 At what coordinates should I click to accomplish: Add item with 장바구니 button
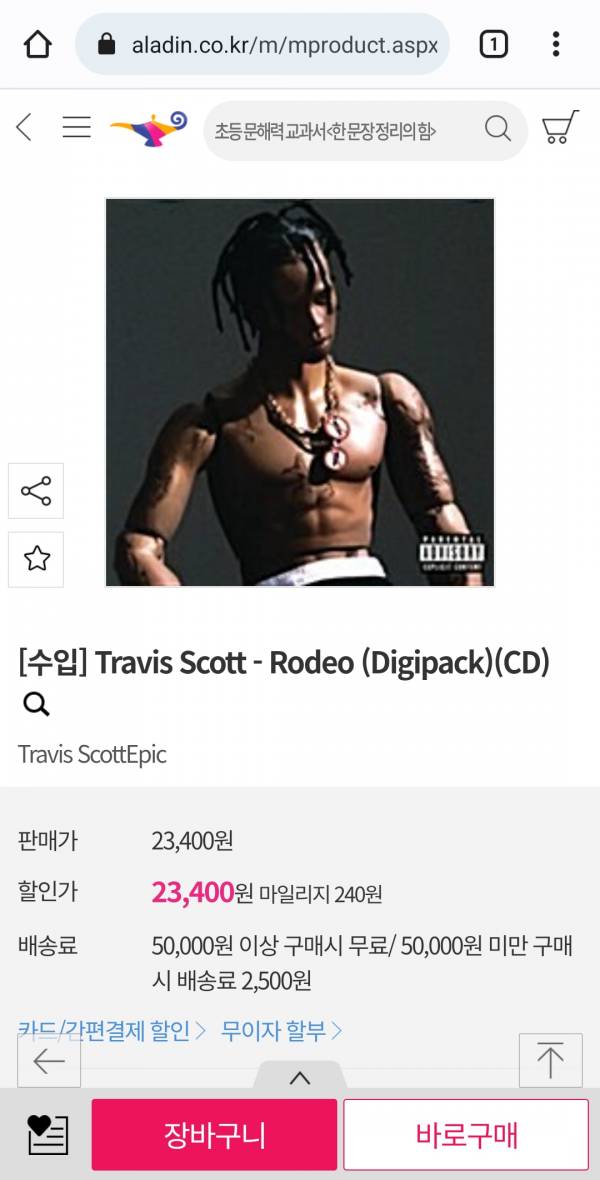(x=215, y=1135)
